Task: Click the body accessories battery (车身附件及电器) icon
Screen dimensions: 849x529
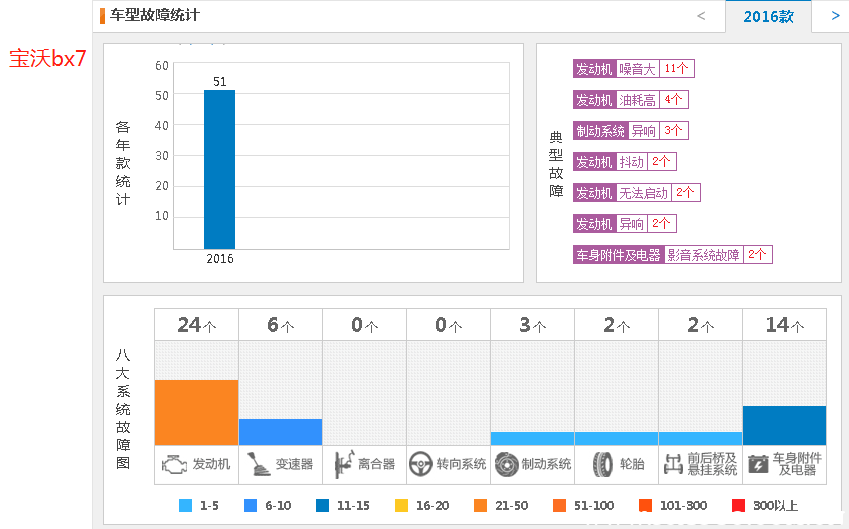Action: click(x=760, y=464)
